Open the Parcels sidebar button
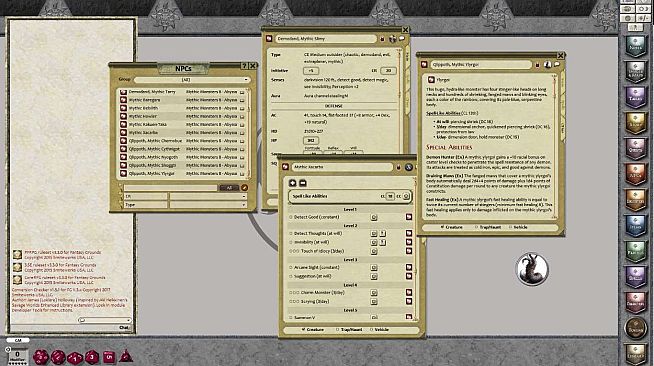 (x=635, y=251)
